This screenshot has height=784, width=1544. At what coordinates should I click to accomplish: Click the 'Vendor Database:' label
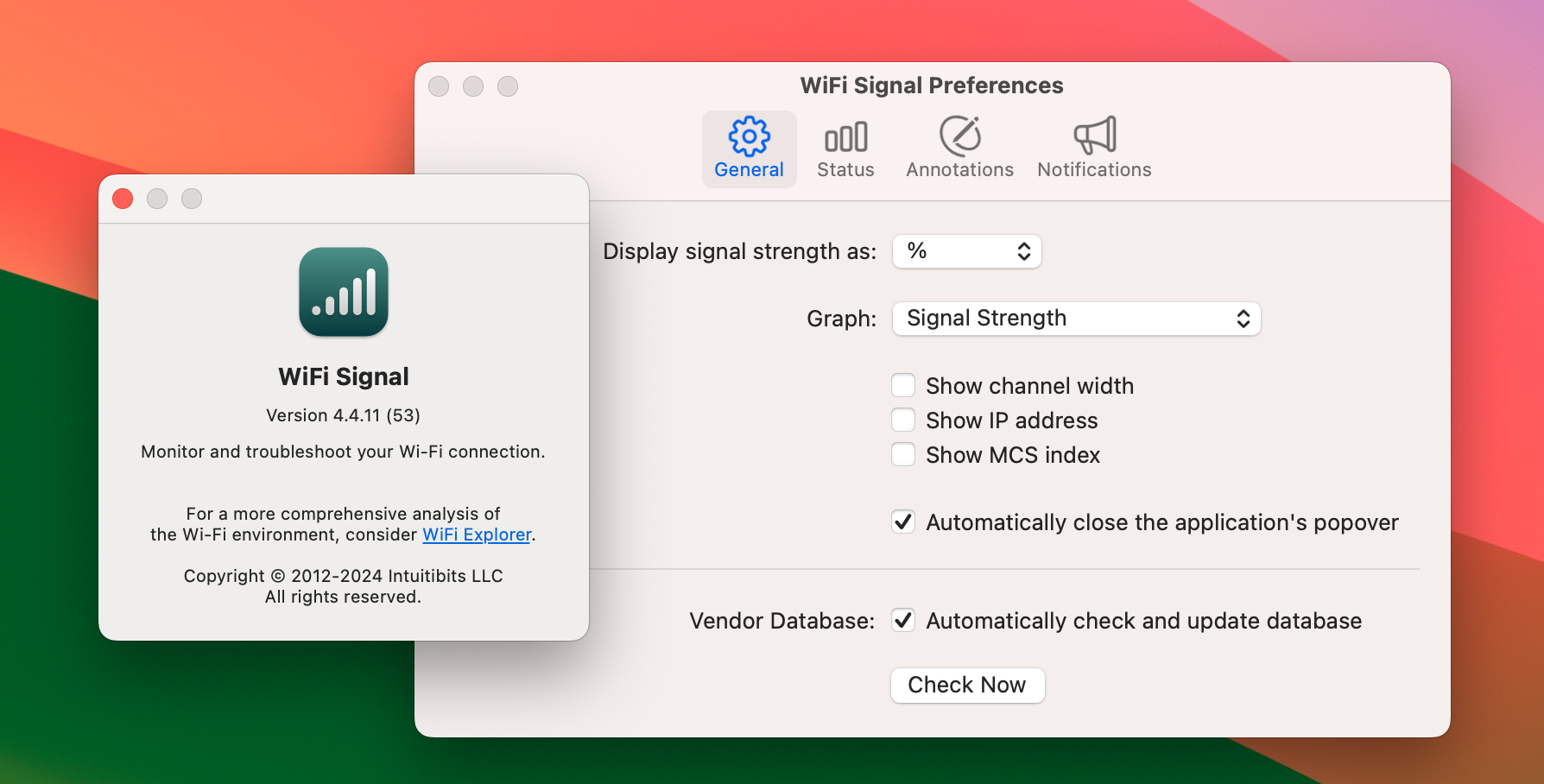click(x=782, y=621)
